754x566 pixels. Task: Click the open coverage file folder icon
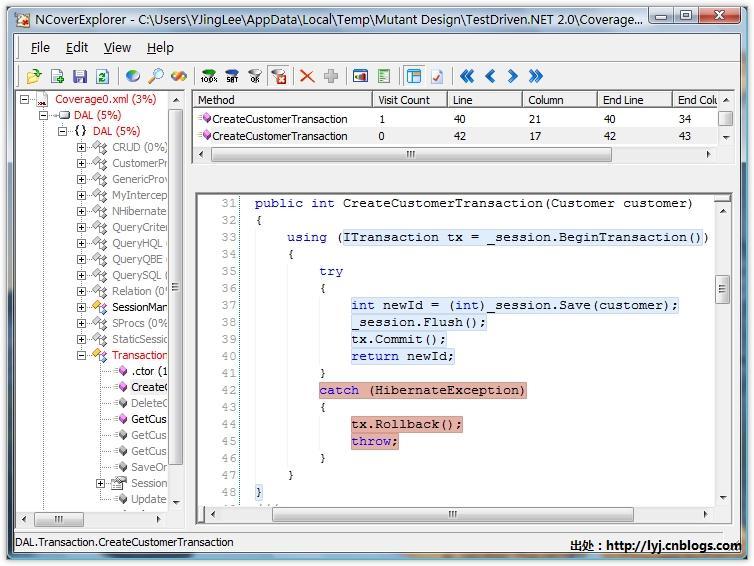[x=34, y=76]
